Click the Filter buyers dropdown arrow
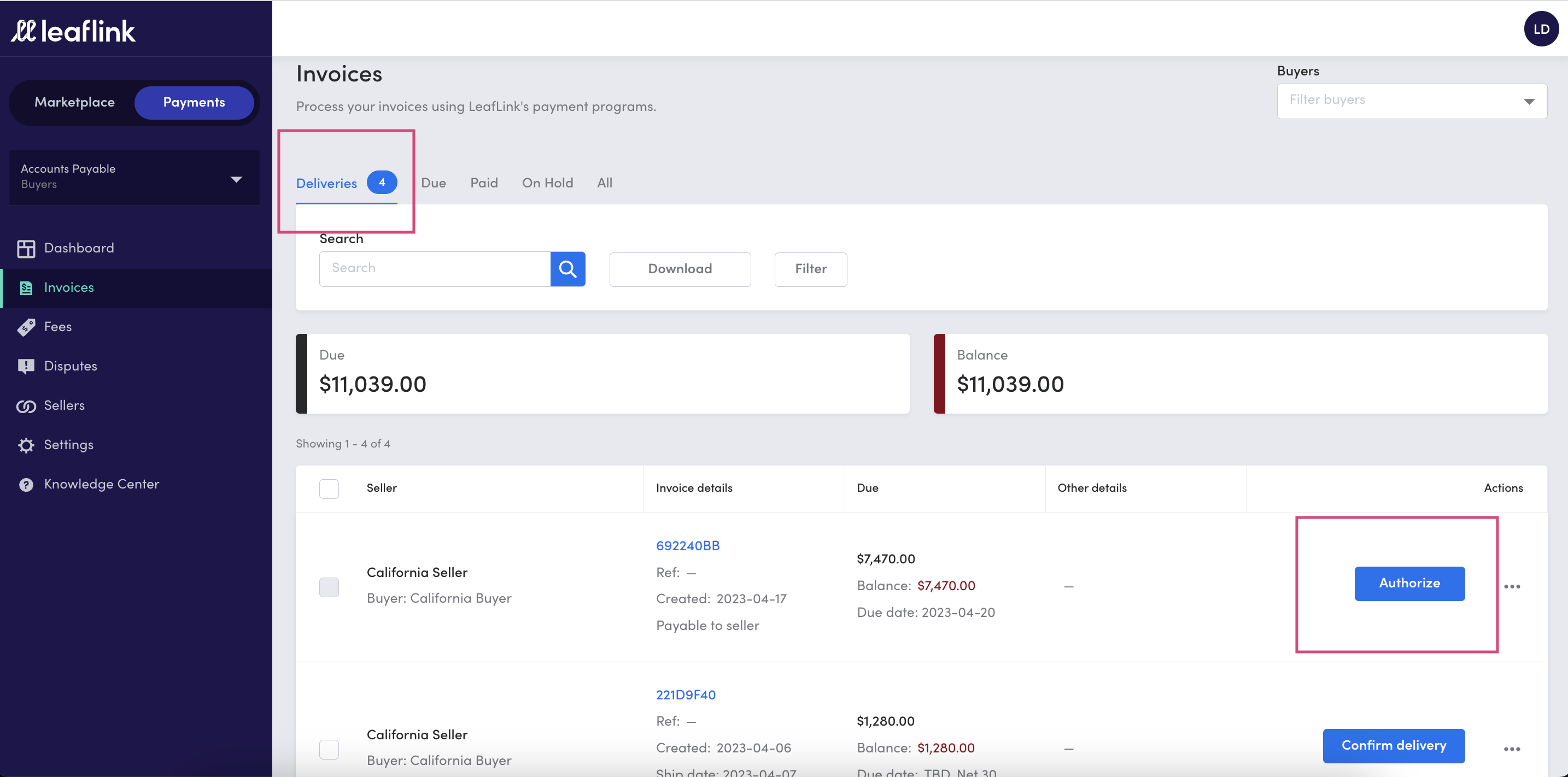1568x777 pixels. click(1529, 101)
